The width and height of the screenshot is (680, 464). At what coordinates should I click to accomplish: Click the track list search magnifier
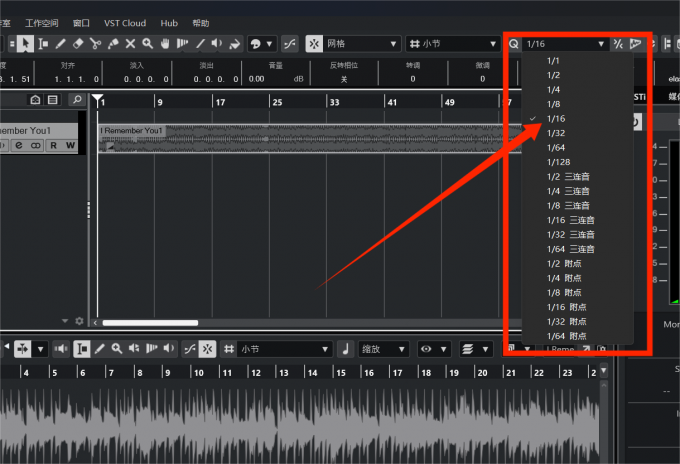[77, 100]
